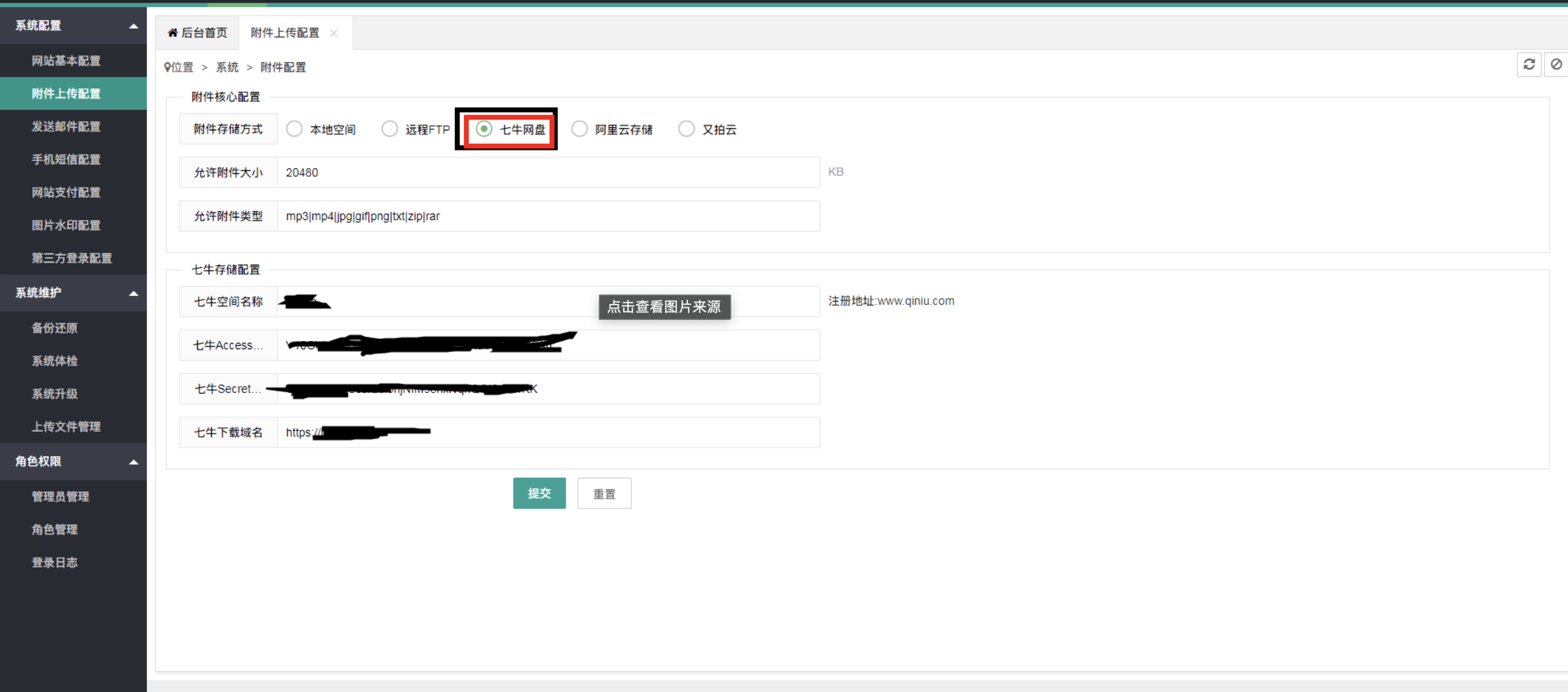
Task: Click the home icon on 后台首页 tab
Action: (x=172, y=32)
